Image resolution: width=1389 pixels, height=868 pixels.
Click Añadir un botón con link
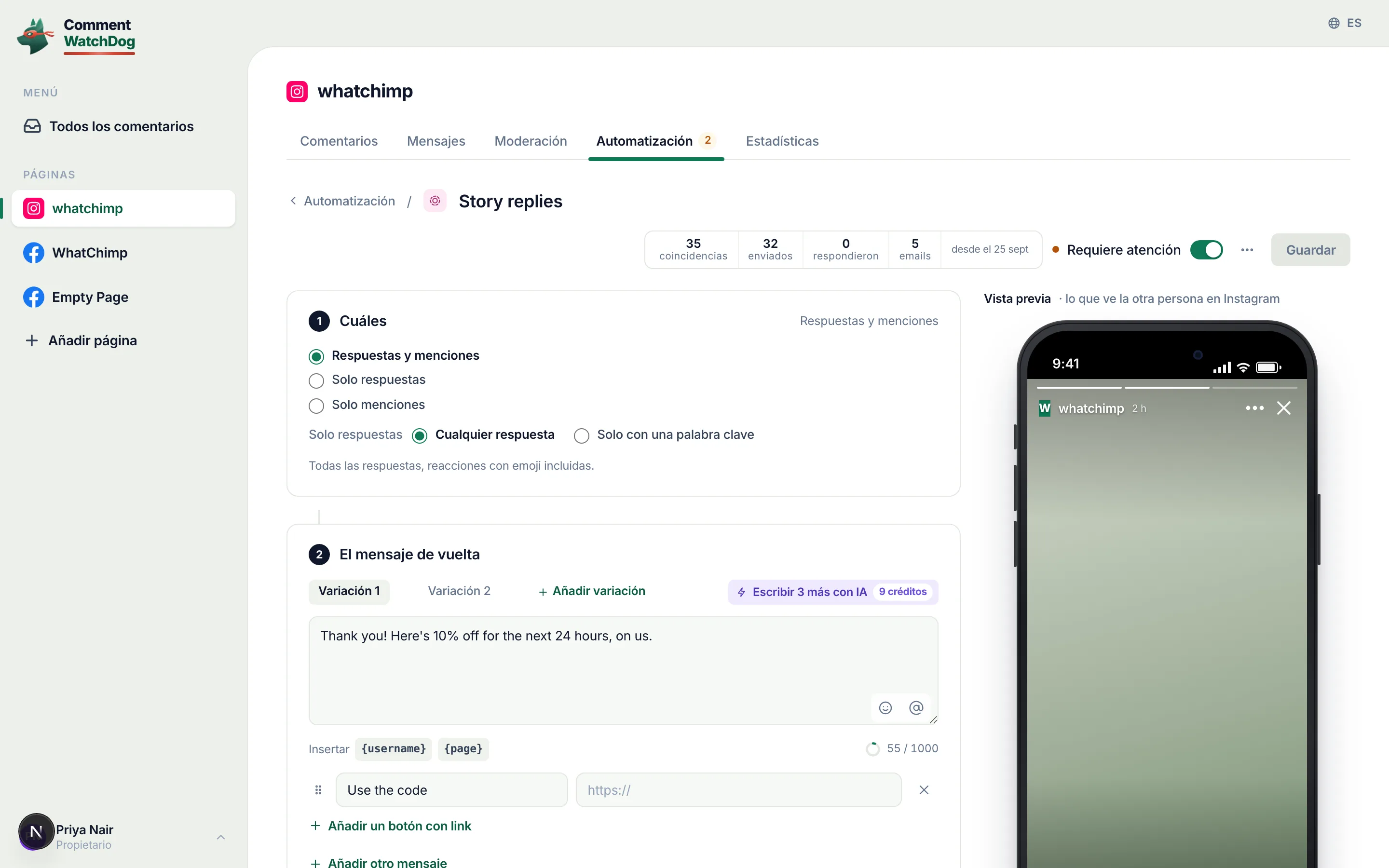click(x=391, y=826)
